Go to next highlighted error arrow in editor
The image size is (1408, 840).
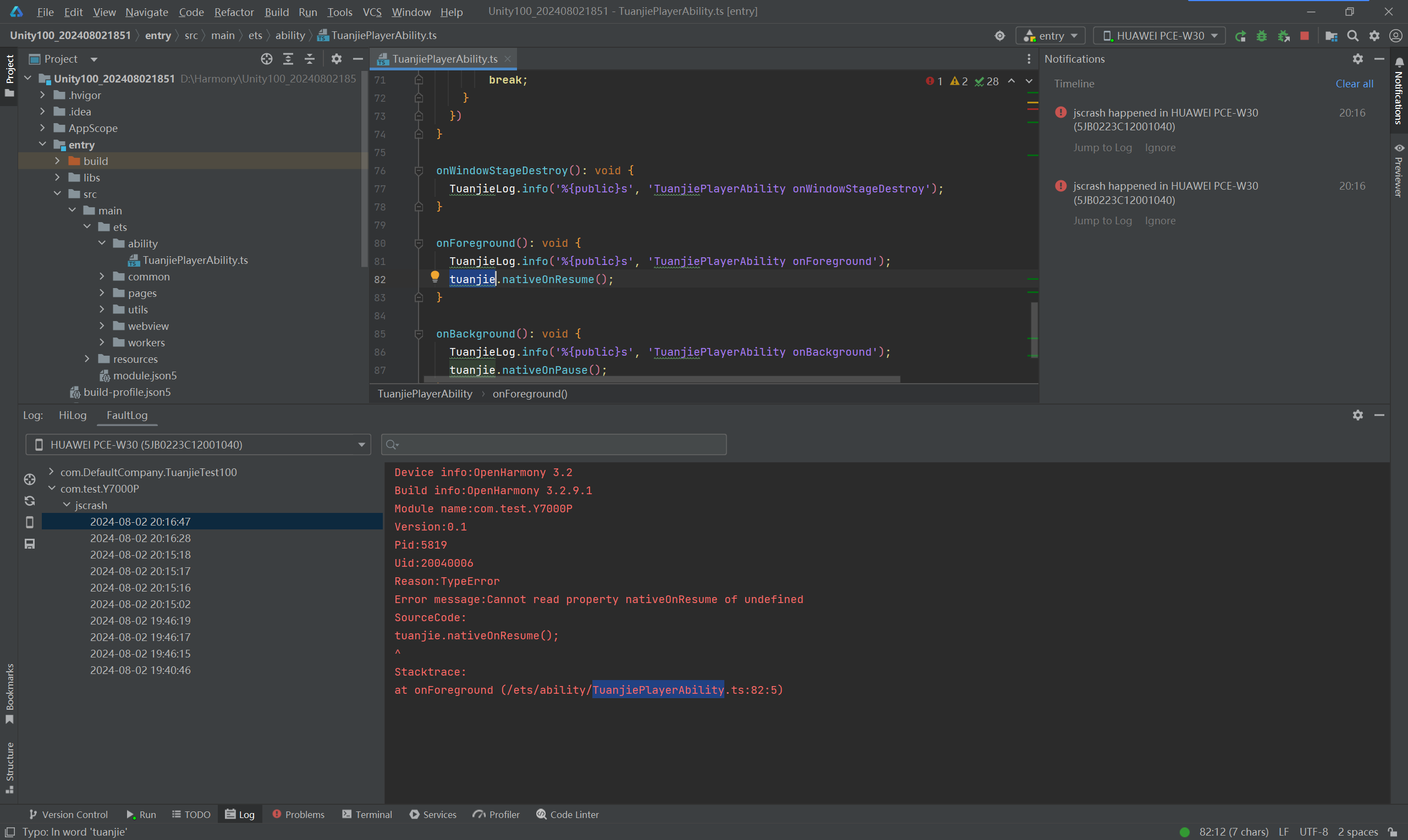pyautogui.click(x=1028, y=81)
